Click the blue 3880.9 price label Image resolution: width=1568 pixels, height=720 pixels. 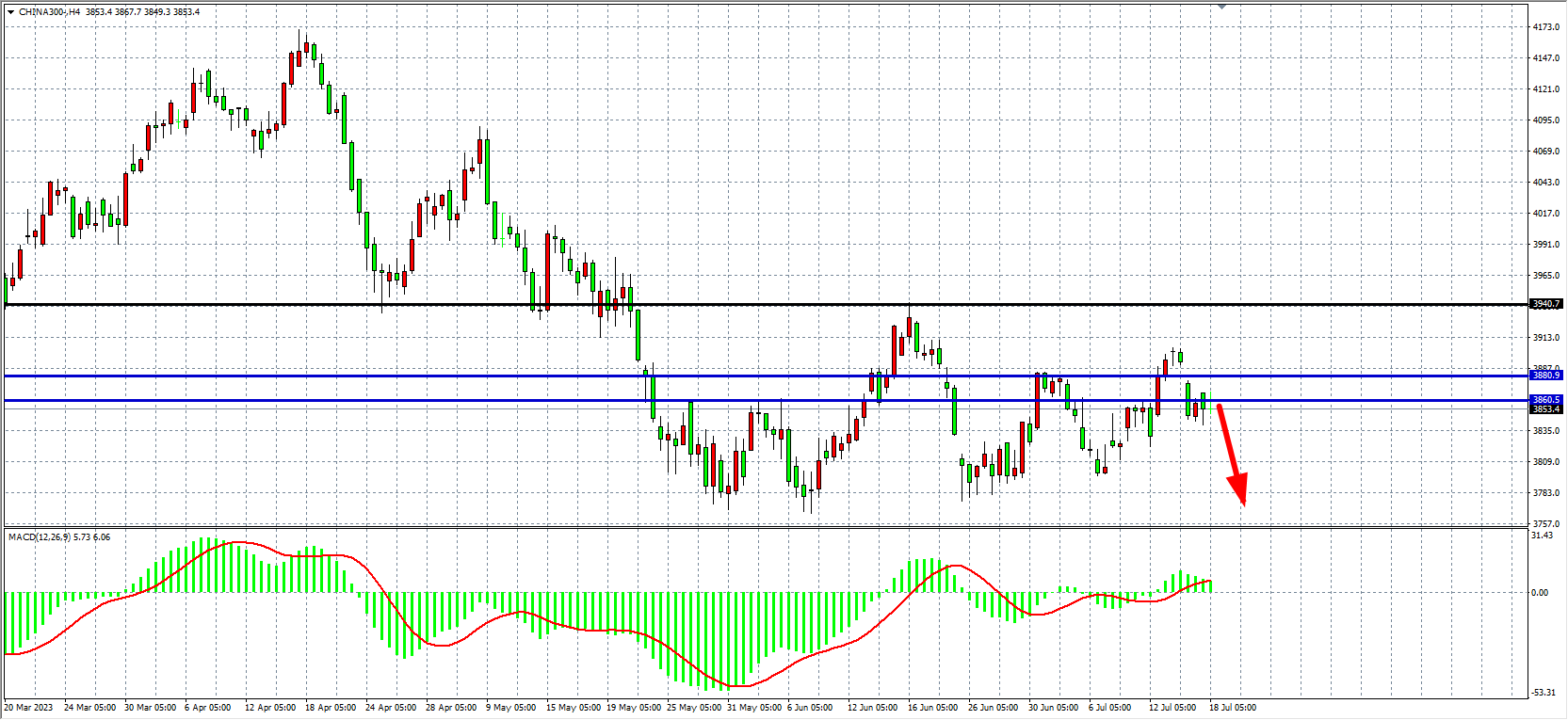[1545, 376]
